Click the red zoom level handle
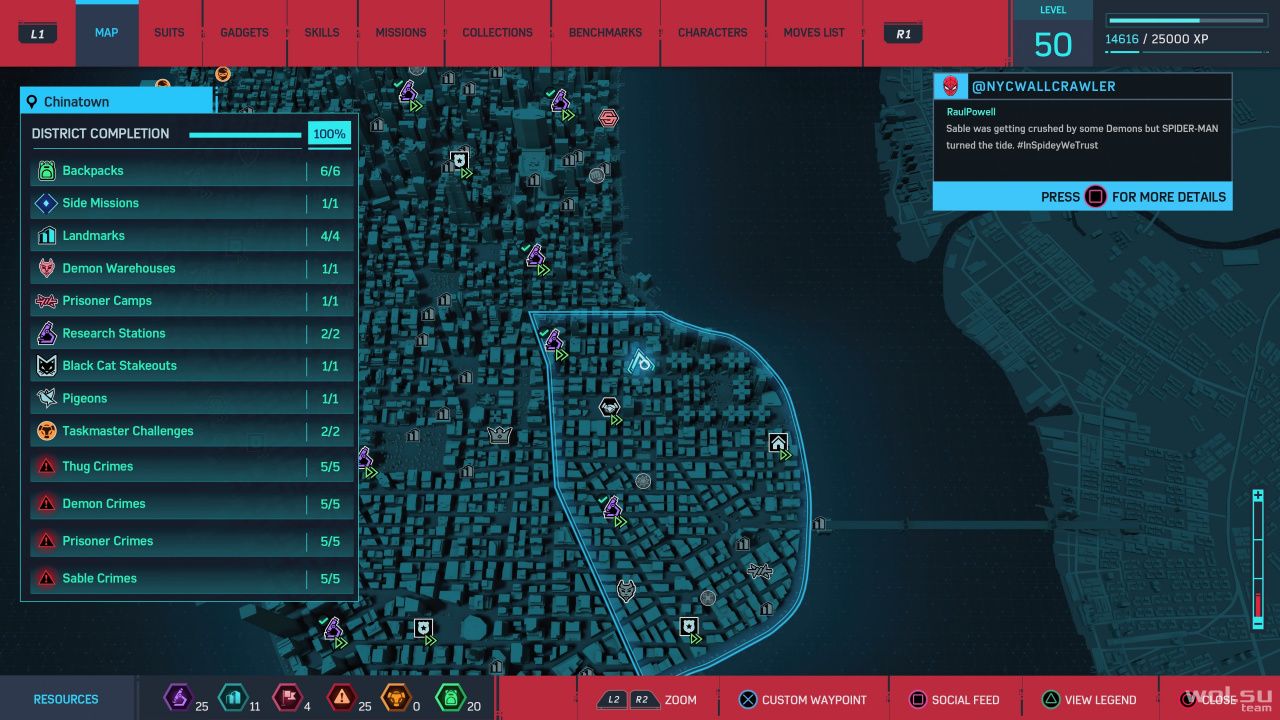 (1258, 605)
